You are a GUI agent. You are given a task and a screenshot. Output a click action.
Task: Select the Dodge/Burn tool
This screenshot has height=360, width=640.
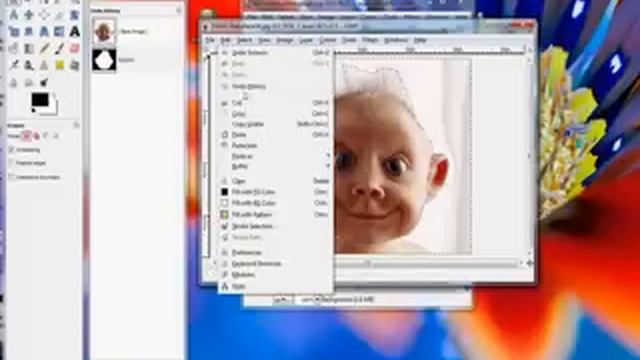tap(44, 83)
